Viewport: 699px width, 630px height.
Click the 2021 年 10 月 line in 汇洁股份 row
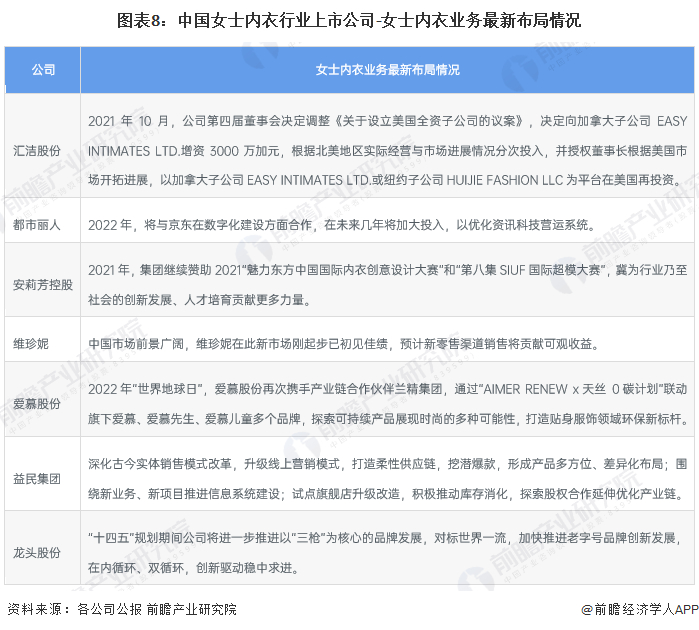[x=387, y=121]
